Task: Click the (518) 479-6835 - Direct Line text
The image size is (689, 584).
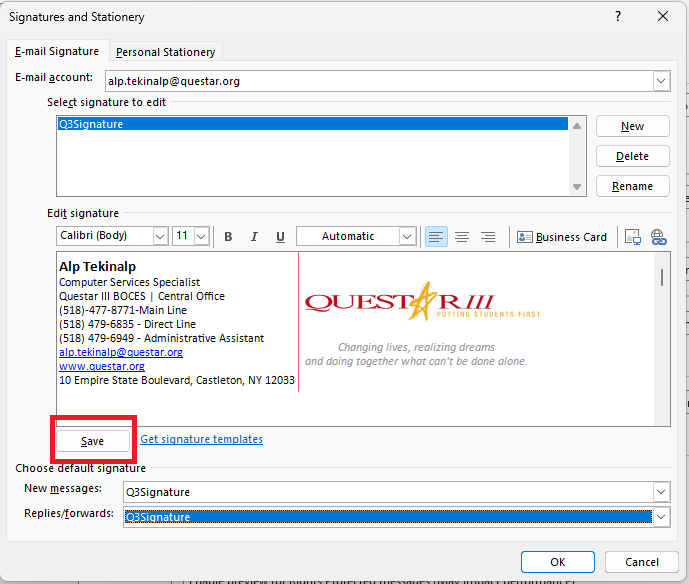Action: (x=127, y=324)
